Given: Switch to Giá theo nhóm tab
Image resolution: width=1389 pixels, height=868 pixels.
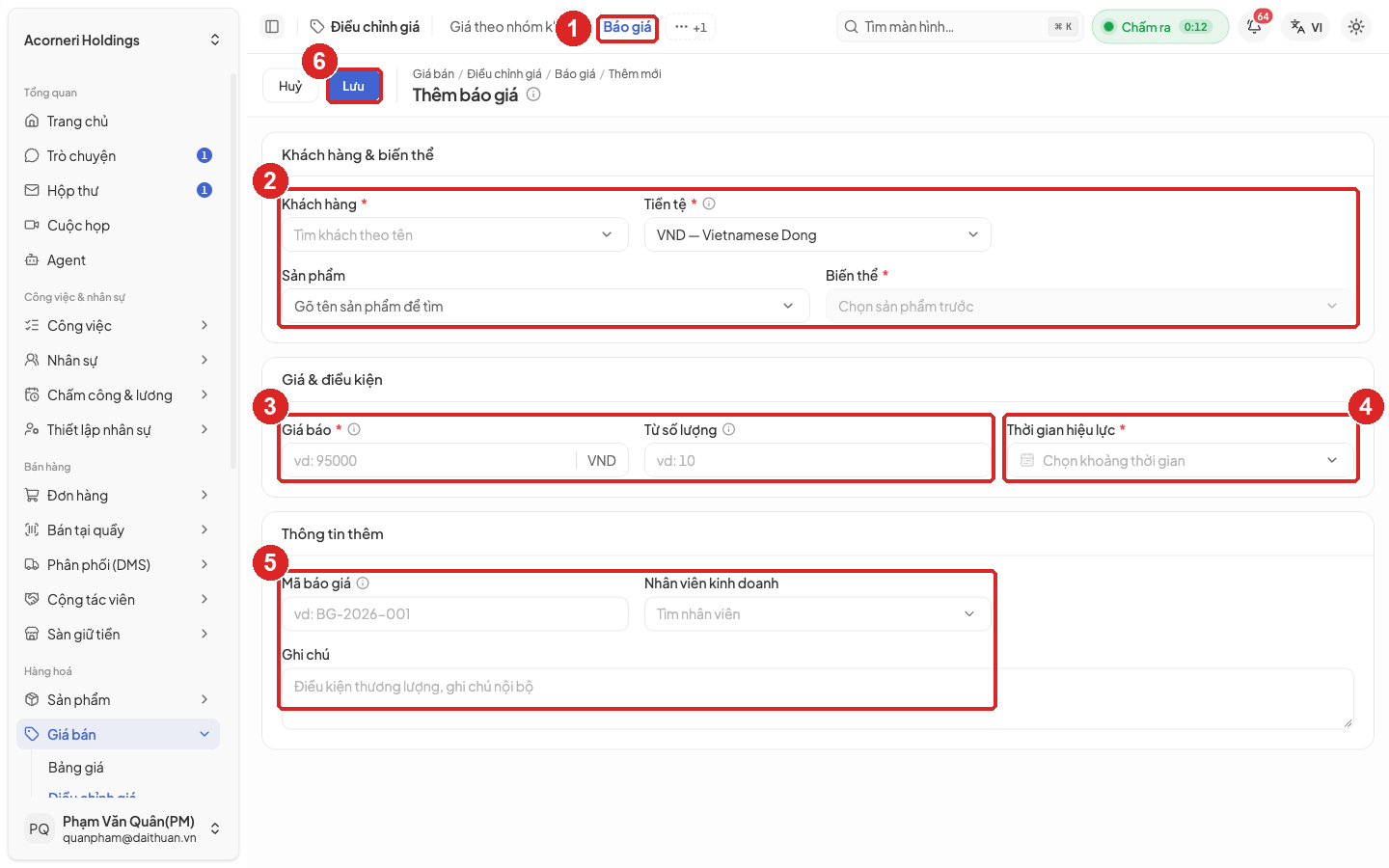Looking at the screenshot, I should click(x=501, y=27).
